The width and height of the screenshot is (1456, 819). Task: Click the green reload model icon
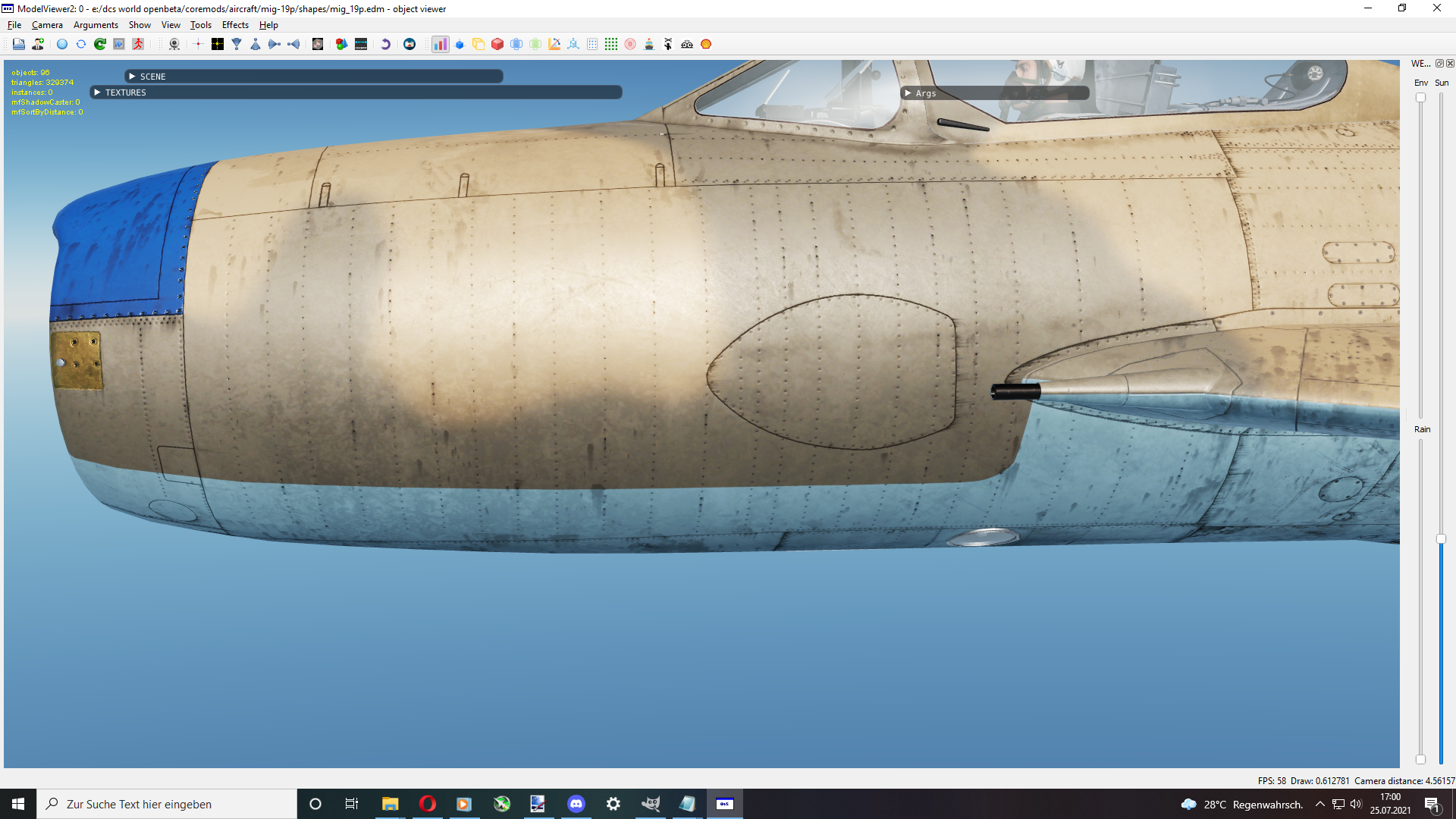point(100,44)
